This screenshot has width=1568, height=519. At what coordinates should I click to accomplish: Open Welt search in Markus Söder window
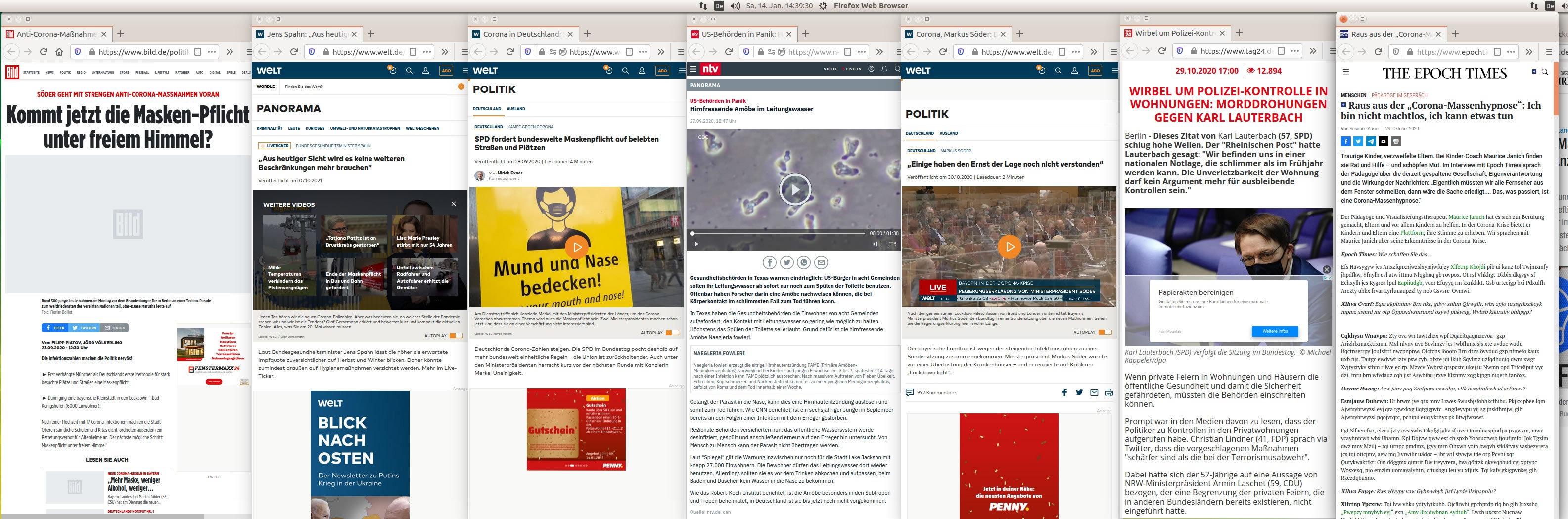tap(1058, 71)
